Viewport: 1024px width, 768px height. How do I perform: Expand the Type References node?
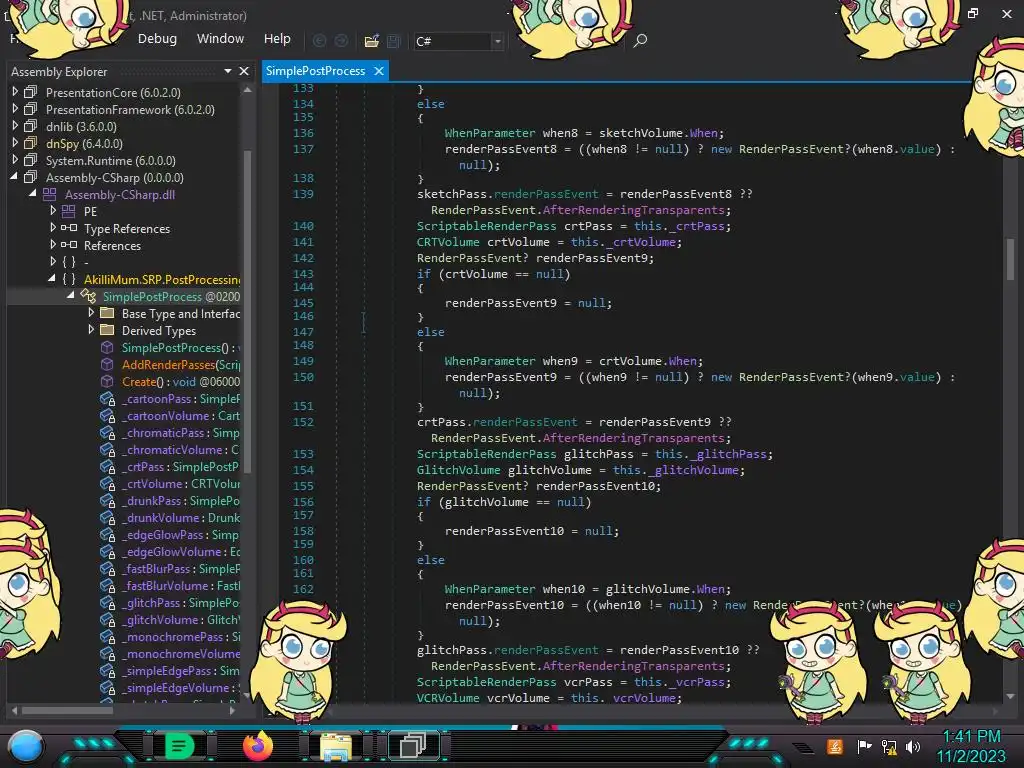pos(53,228)
